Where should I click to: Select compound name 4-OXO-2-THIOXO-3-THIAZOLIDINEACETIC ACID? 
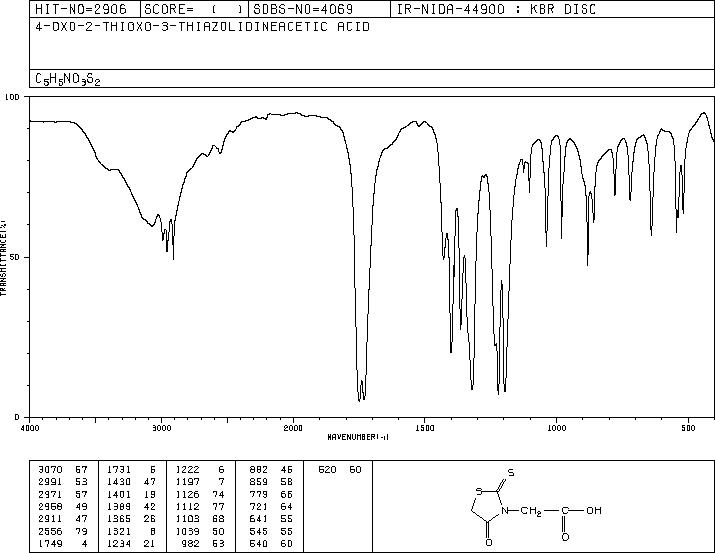click(202, 26)
